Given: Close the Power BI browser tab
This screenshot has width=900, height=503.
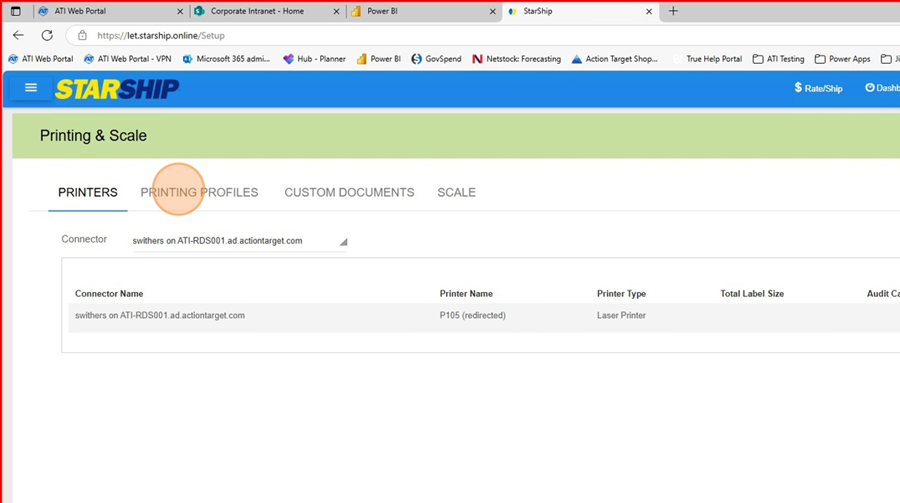Looking at the screenshot, I should tap(493, 11).
